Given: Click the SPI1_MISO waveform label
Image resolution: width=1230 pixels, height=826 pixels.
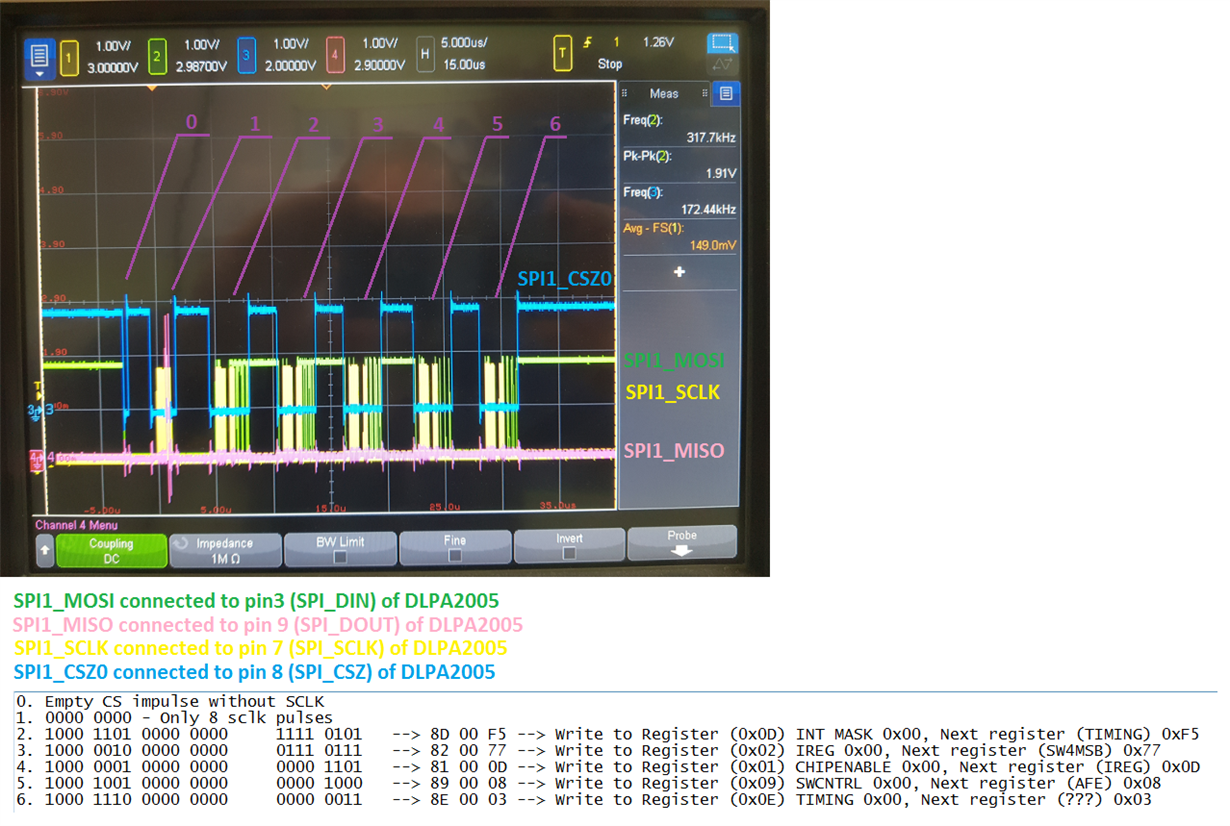Looking at the screenshot, I should click(674, 451).
